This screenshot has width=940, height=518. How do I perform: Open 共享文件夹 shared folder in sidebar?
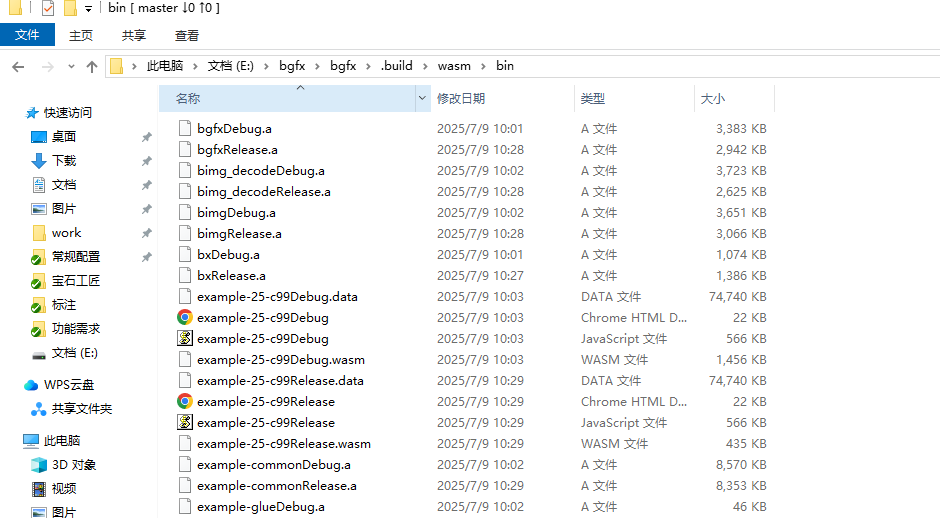click(x=81, y=409)
